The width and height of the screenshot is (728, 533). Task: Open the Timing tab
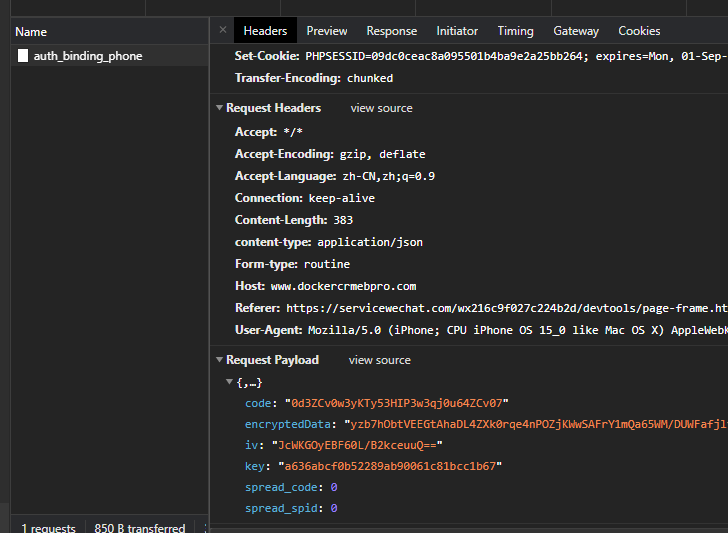click(515, 31)
